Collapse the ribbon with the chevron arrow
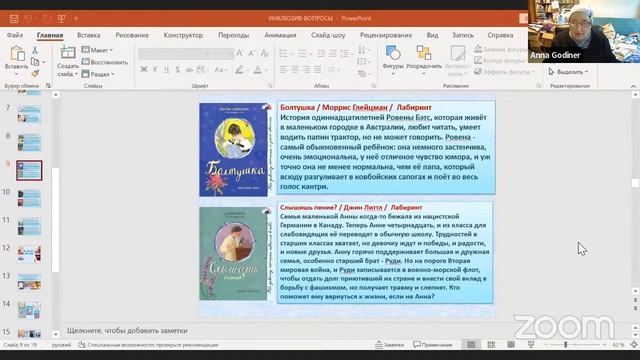 coord(633,86)
